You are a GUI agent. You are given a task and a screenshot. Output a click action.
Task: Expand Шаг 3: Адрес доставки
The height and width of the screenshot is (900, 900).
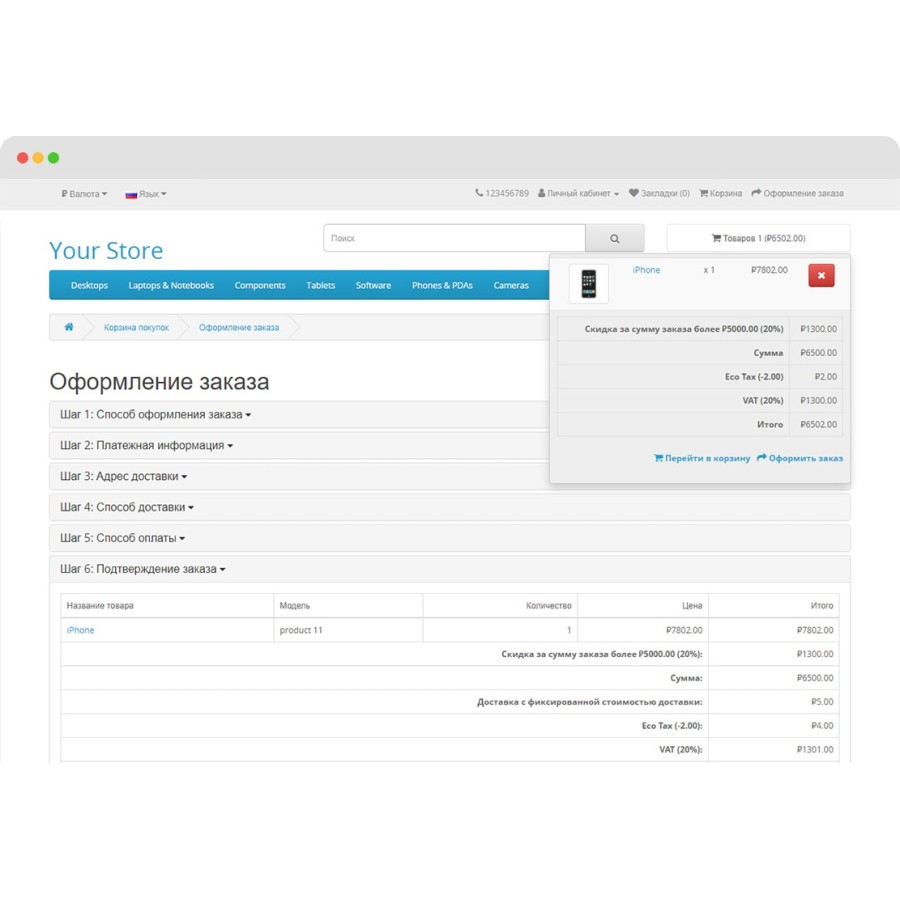(x=123, y=476)
